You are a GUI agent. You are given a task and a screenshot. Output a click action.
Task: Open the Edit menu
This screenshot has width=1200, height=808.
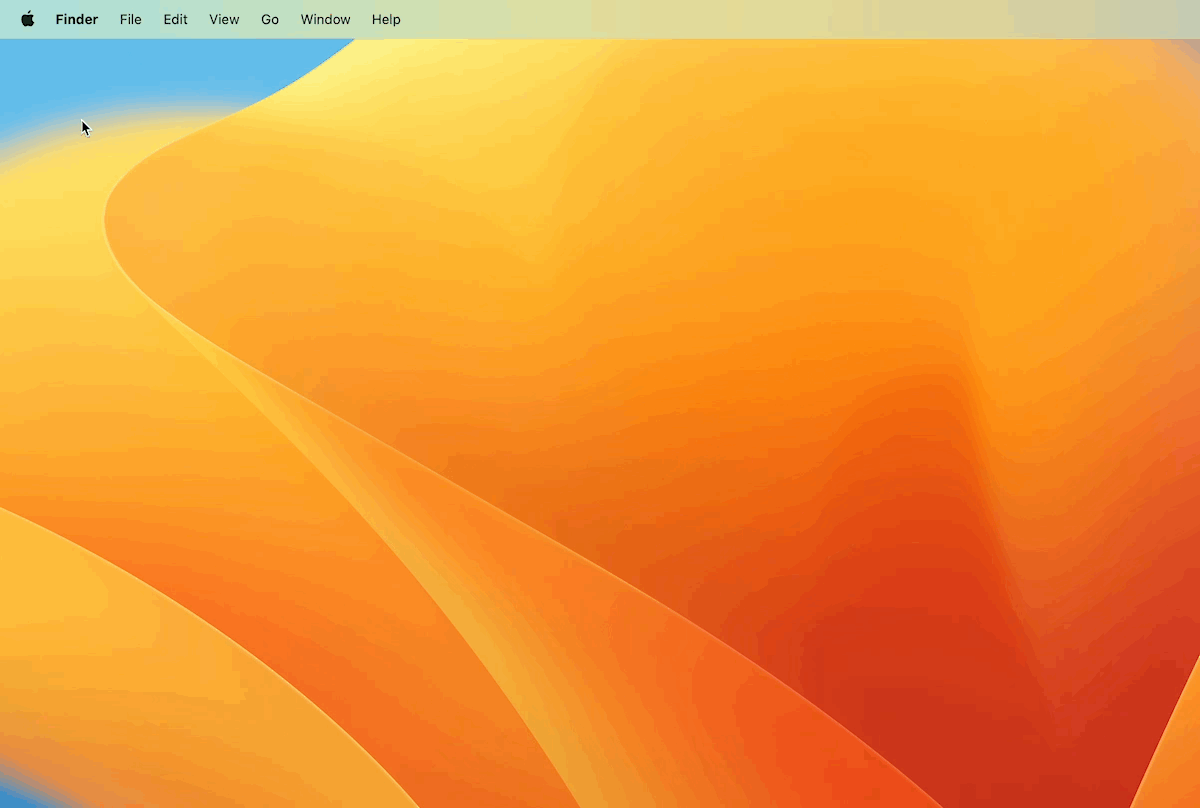click(x=176, y=19)
